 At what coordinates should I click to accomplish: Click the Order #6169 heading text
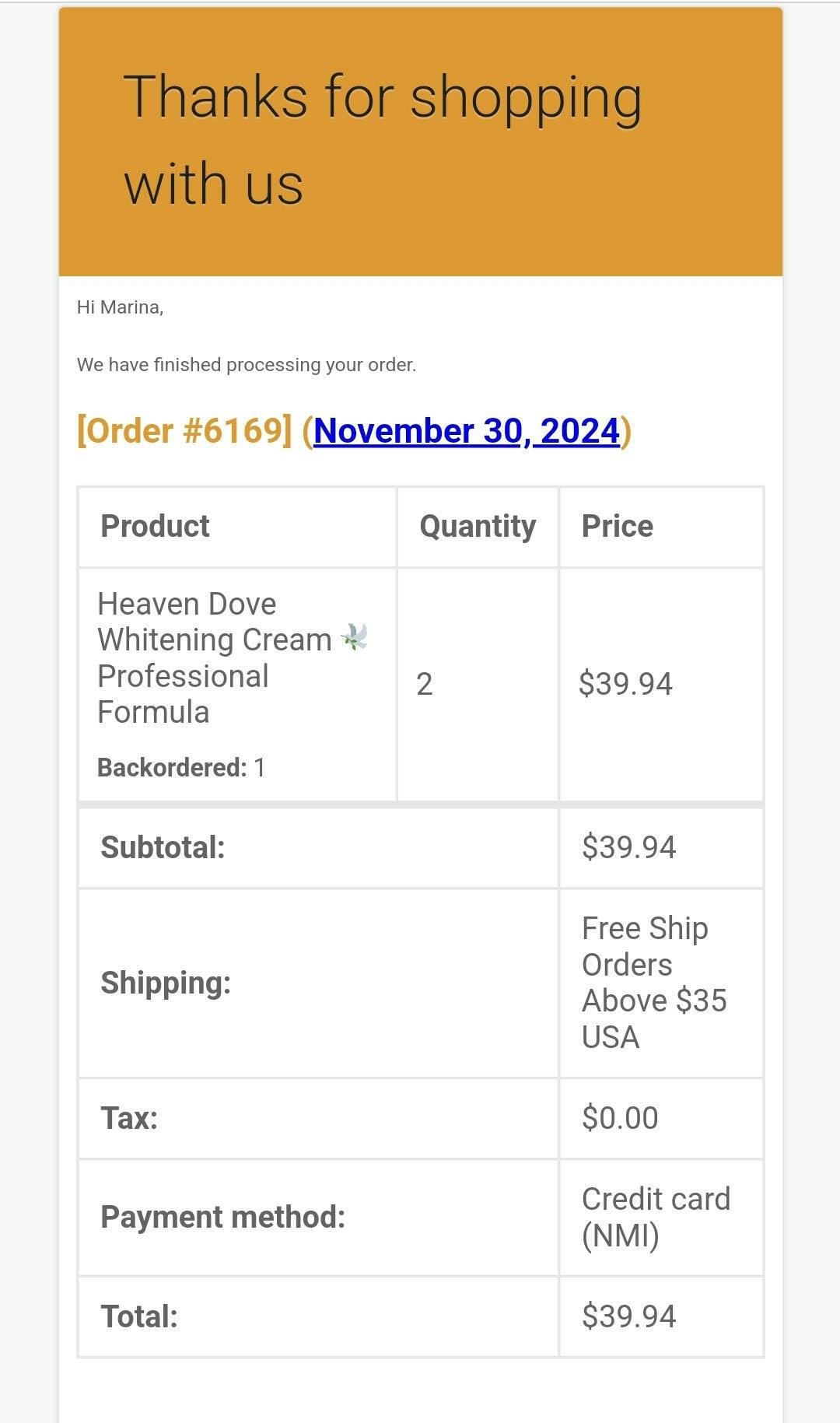(x=184, y=431)
